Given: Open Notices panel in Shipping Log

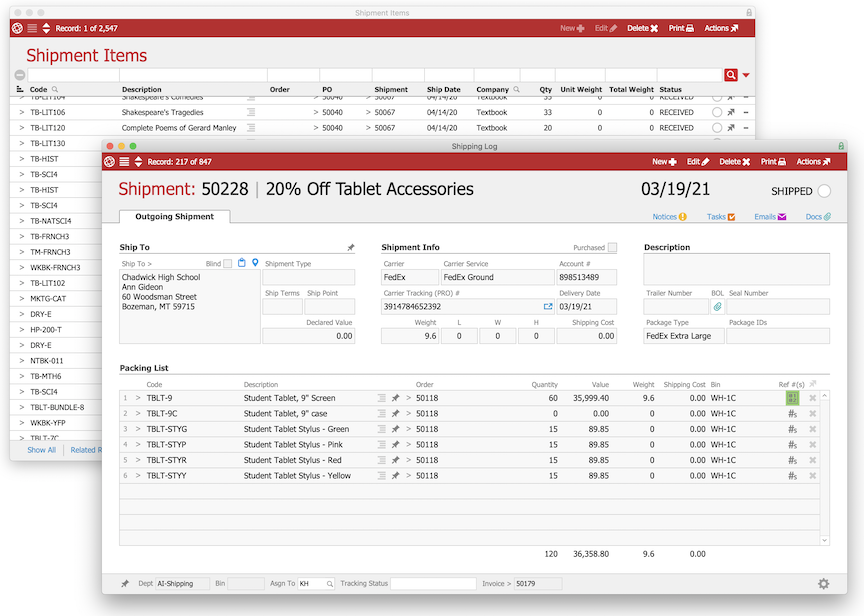Looking at the screenshot, I should coord(669,217).
